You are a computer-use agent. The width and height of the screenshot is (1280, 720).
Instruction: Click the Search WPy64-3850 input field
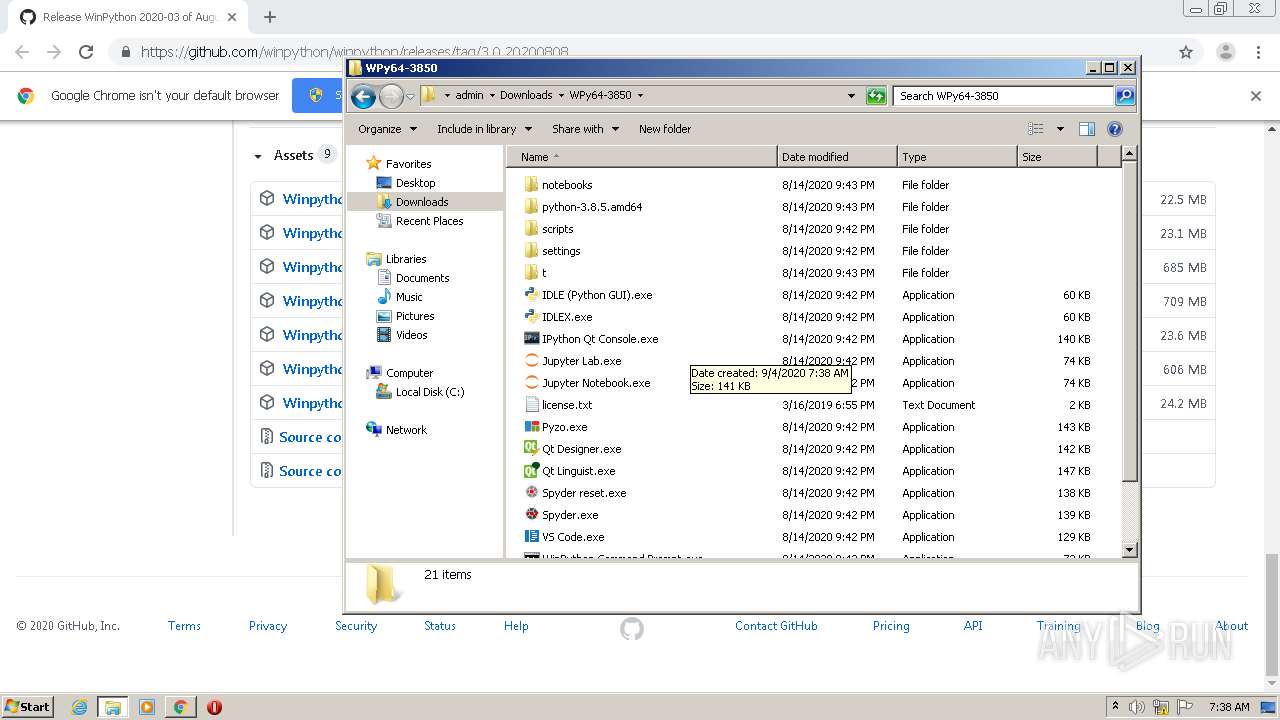1004,96
